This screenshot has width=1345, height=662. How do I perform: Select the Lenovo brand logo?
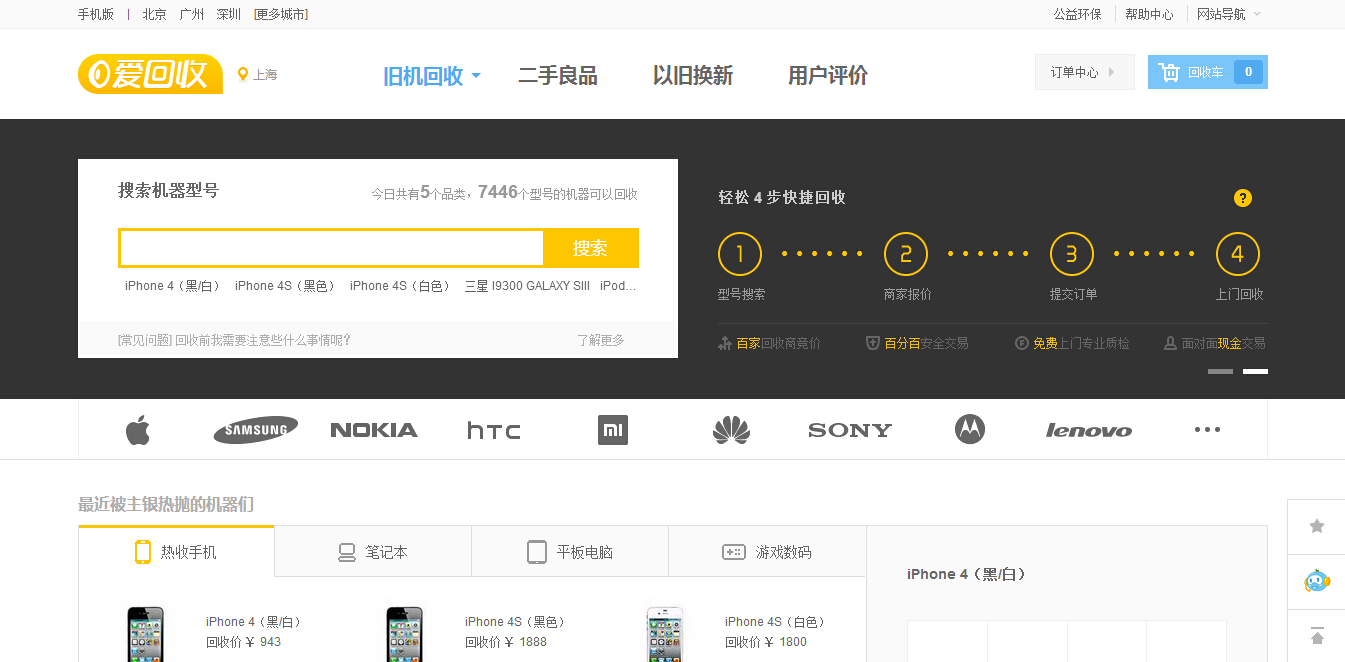pos(1088,430)
